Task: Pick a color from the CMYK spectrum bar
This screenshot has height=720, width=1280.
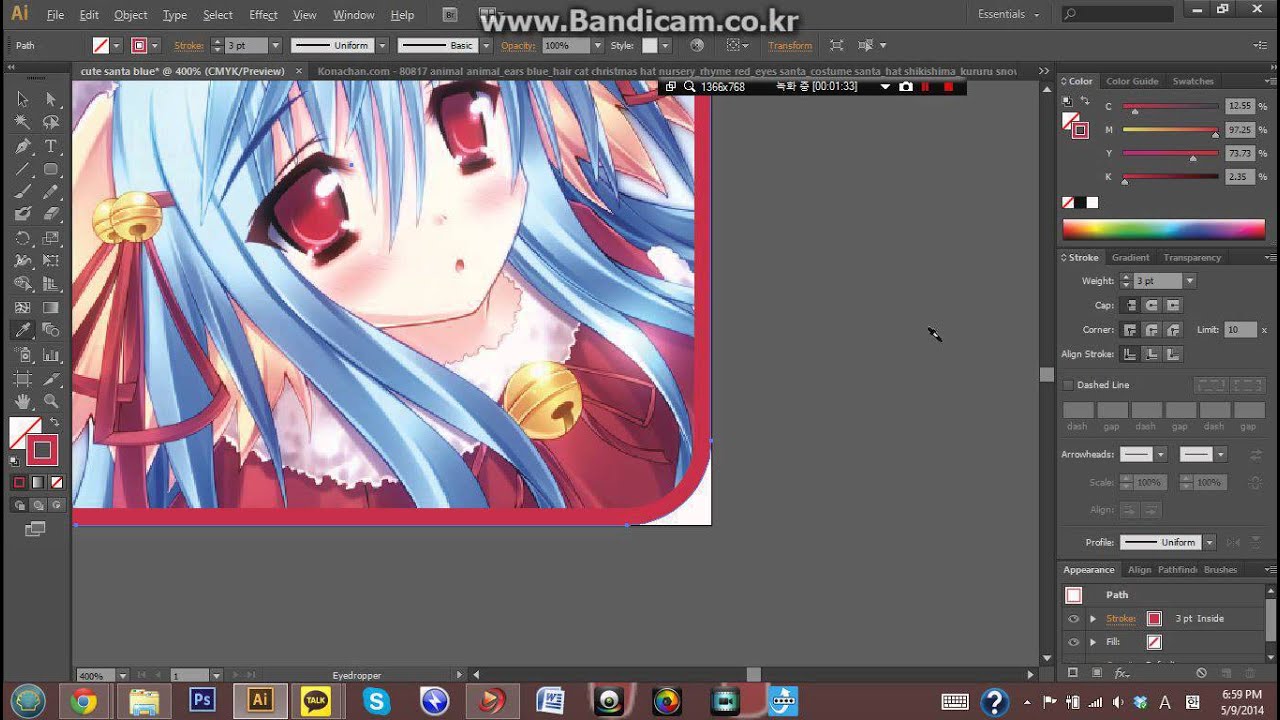Action: tap(1163, 229)
